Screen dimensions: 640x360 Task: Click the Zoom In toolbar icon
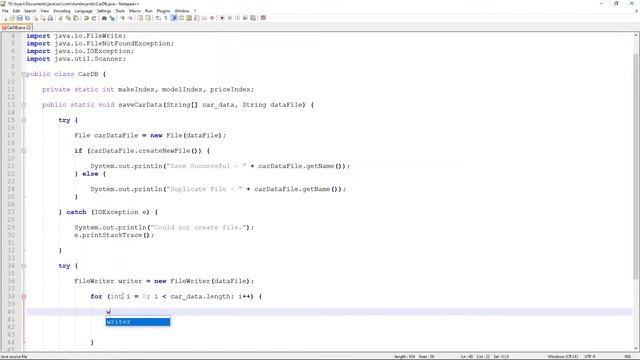pyautogui.click(x=122, y=18)
